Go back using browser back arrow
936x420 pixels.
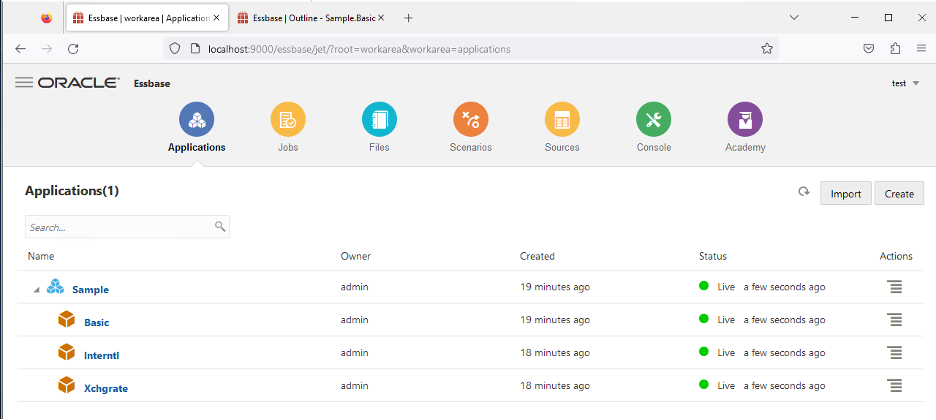click(x=20, y=49)
